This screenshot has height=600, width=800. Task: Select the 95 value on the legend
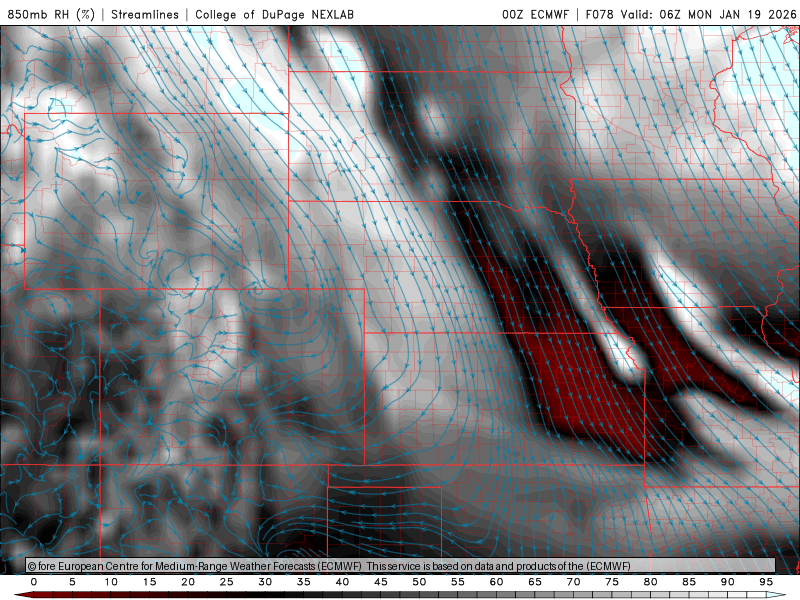(x=766, y=582)
